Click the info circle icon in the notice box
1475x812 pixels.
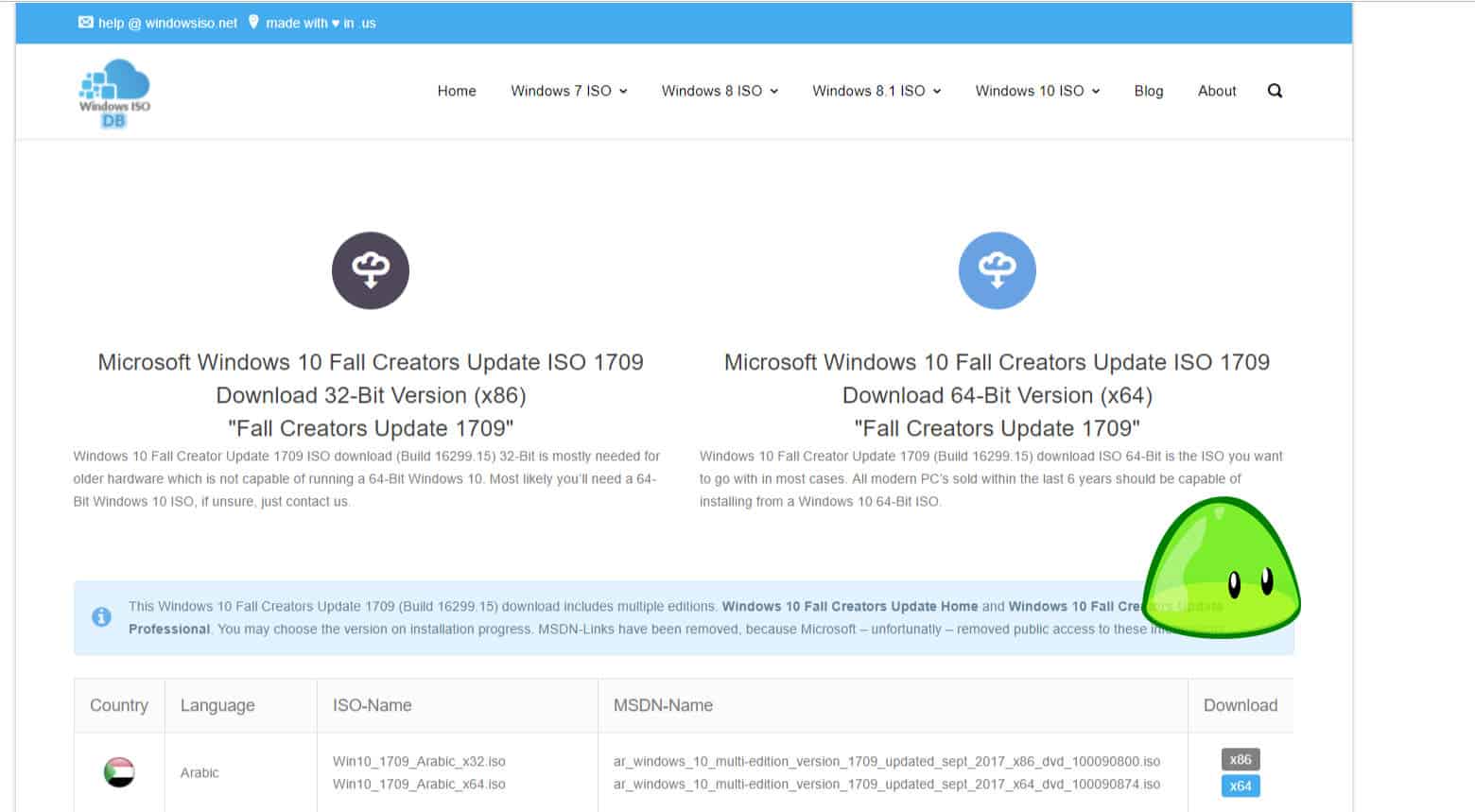[x=101, y=616]
